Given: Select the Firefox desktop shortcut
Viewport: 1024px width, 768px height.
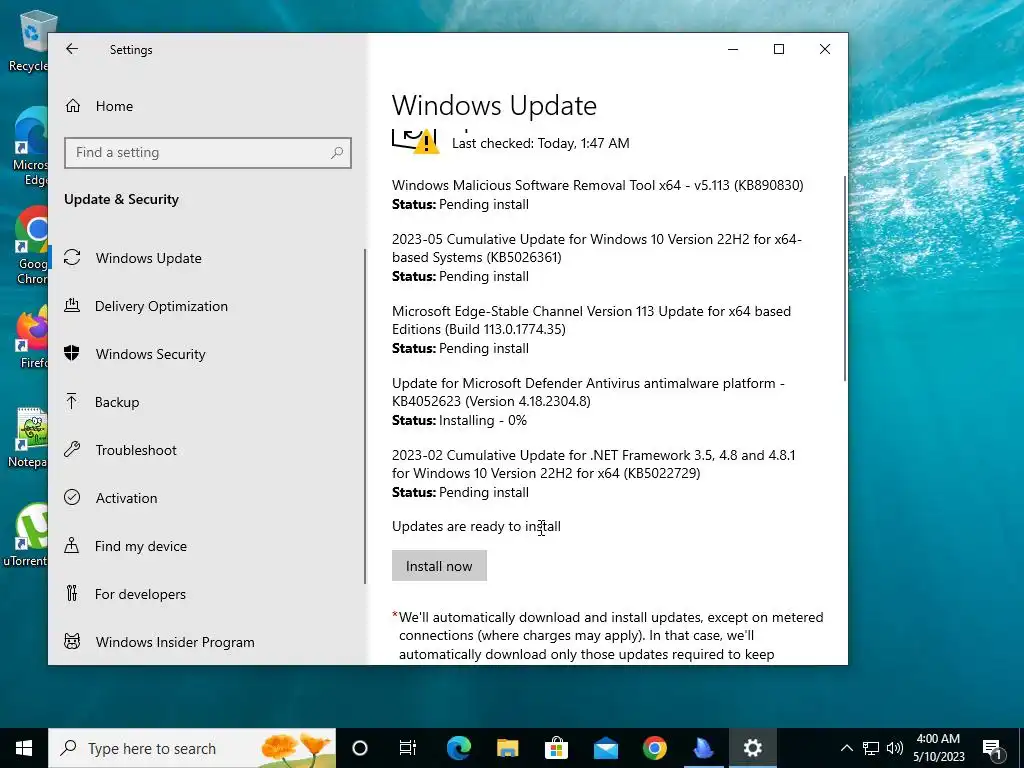Looking at the screenshot, I should pyautogui.click(x=31, y=337).
